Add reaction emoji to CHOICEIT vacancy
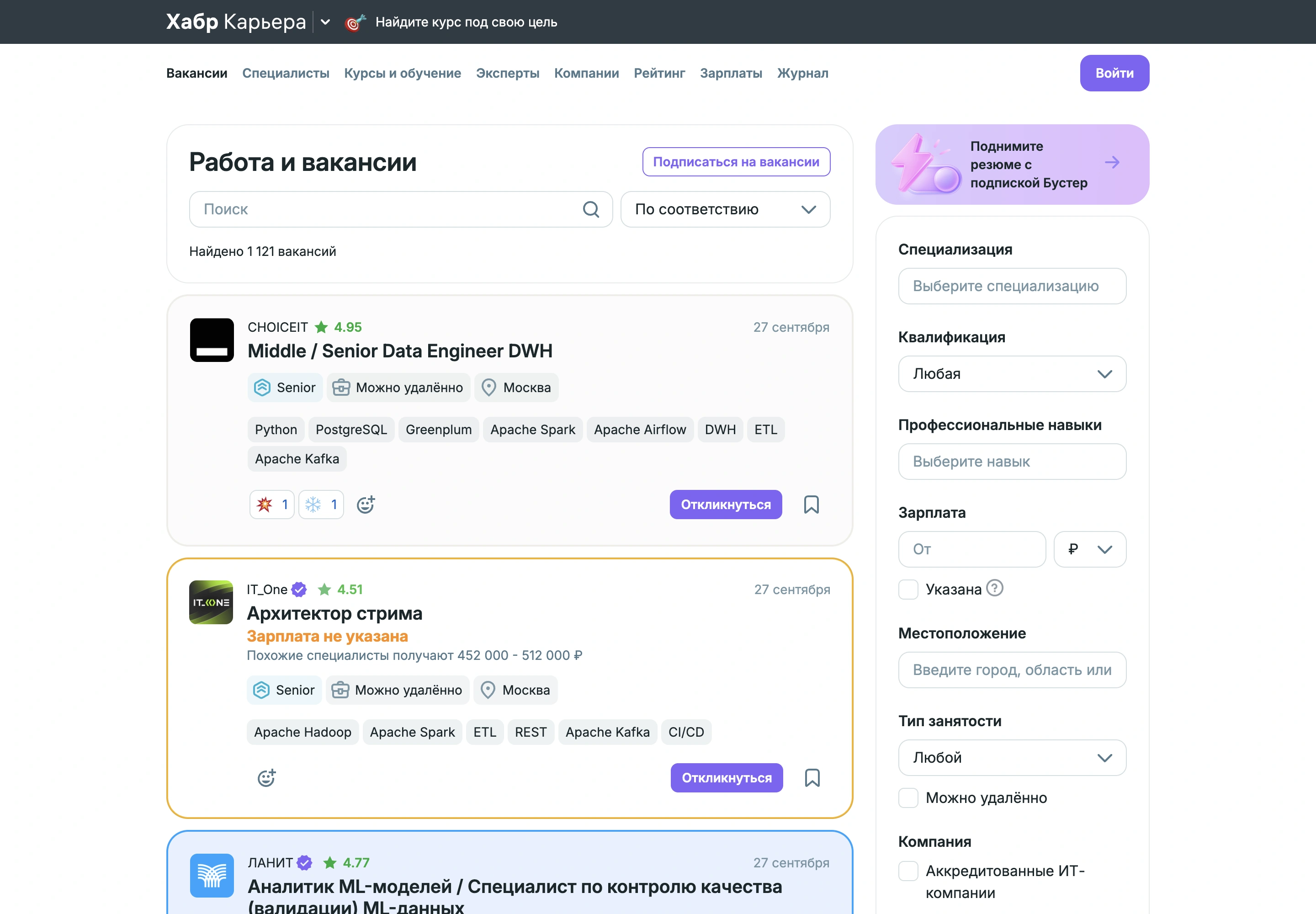1316x914 pixels. [x=366, y=505]
